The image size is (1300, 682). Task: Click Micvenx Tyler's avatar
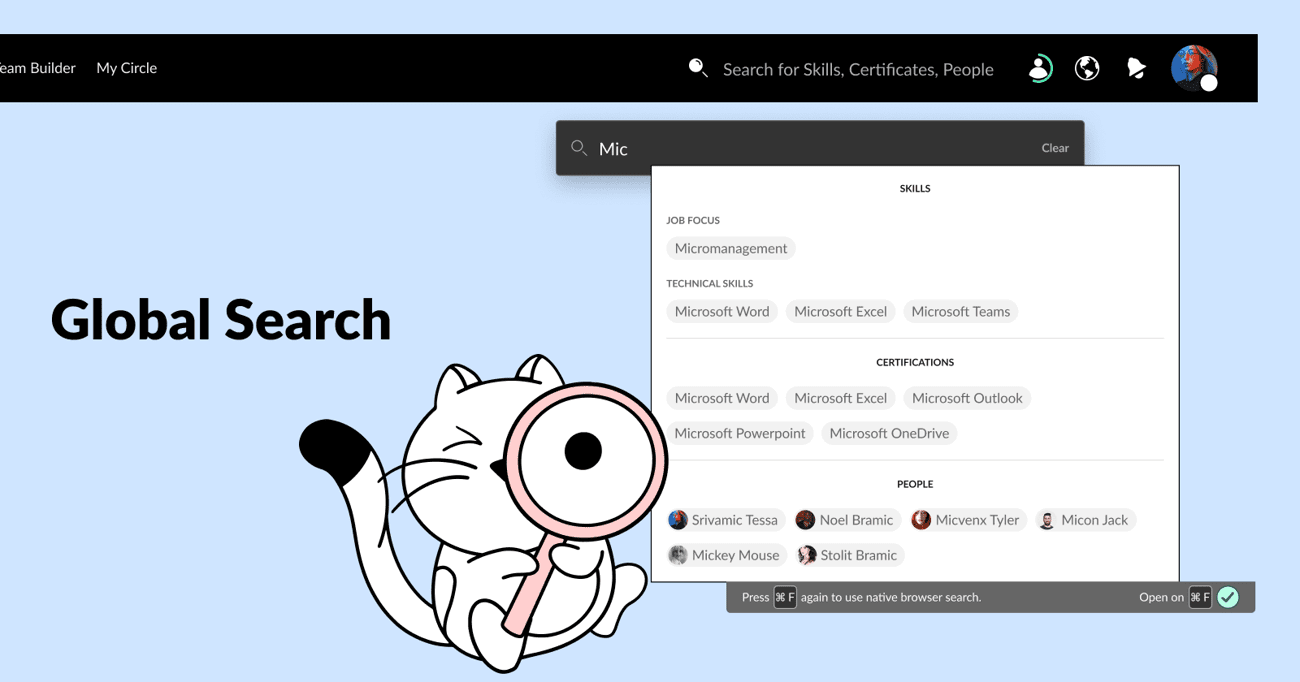pyautogui.click(x=921, y=520)
